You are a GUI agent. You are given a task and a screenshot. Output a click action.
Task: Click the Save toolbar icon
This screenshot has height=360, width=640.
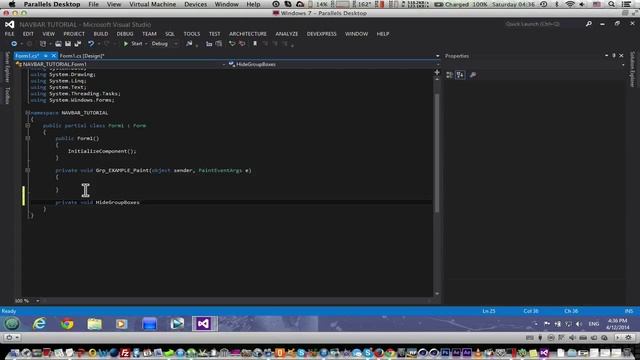(68, 44)
